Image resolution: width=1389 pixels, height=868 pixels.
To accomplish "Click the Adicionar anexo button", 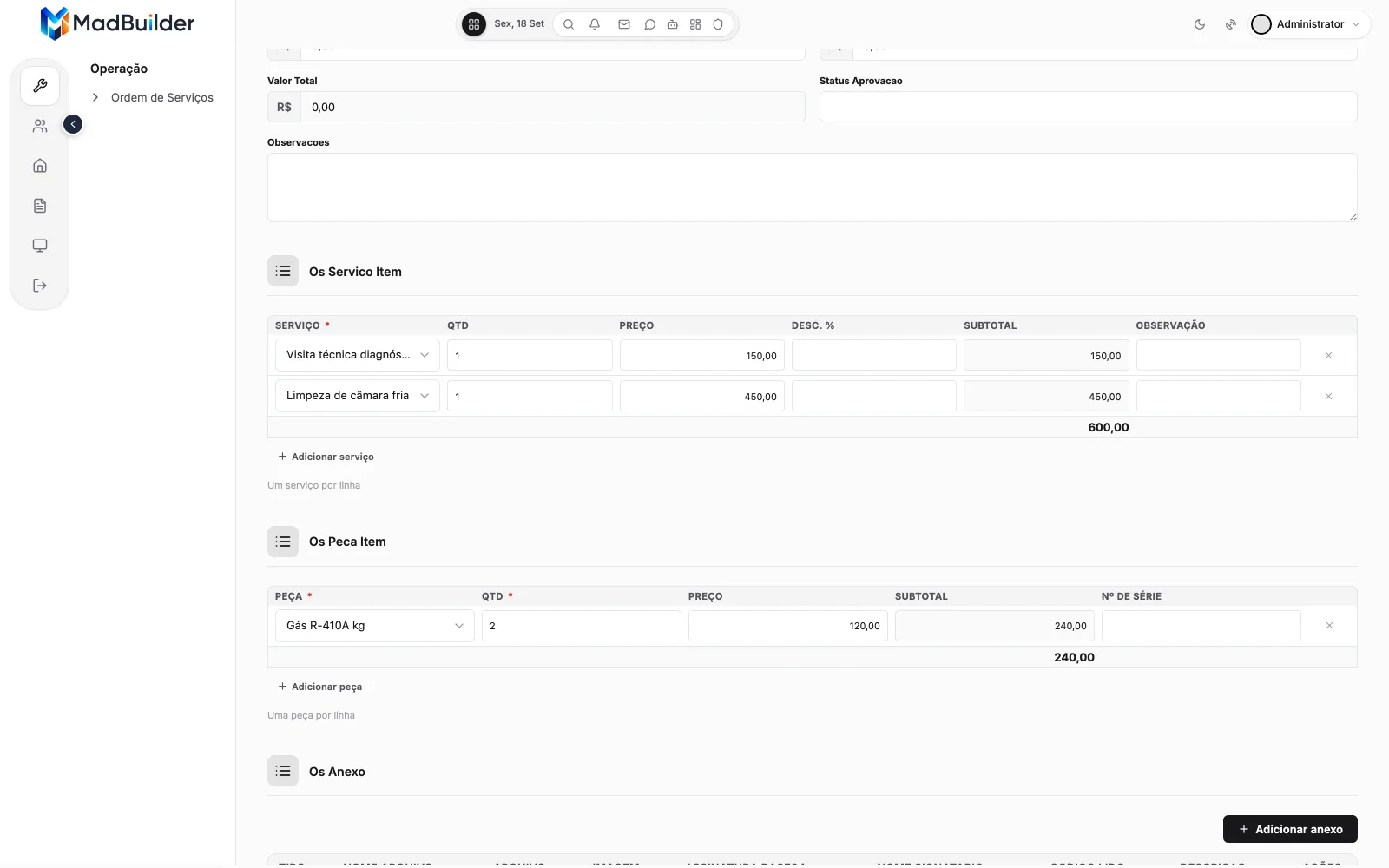I will 1290,829.
